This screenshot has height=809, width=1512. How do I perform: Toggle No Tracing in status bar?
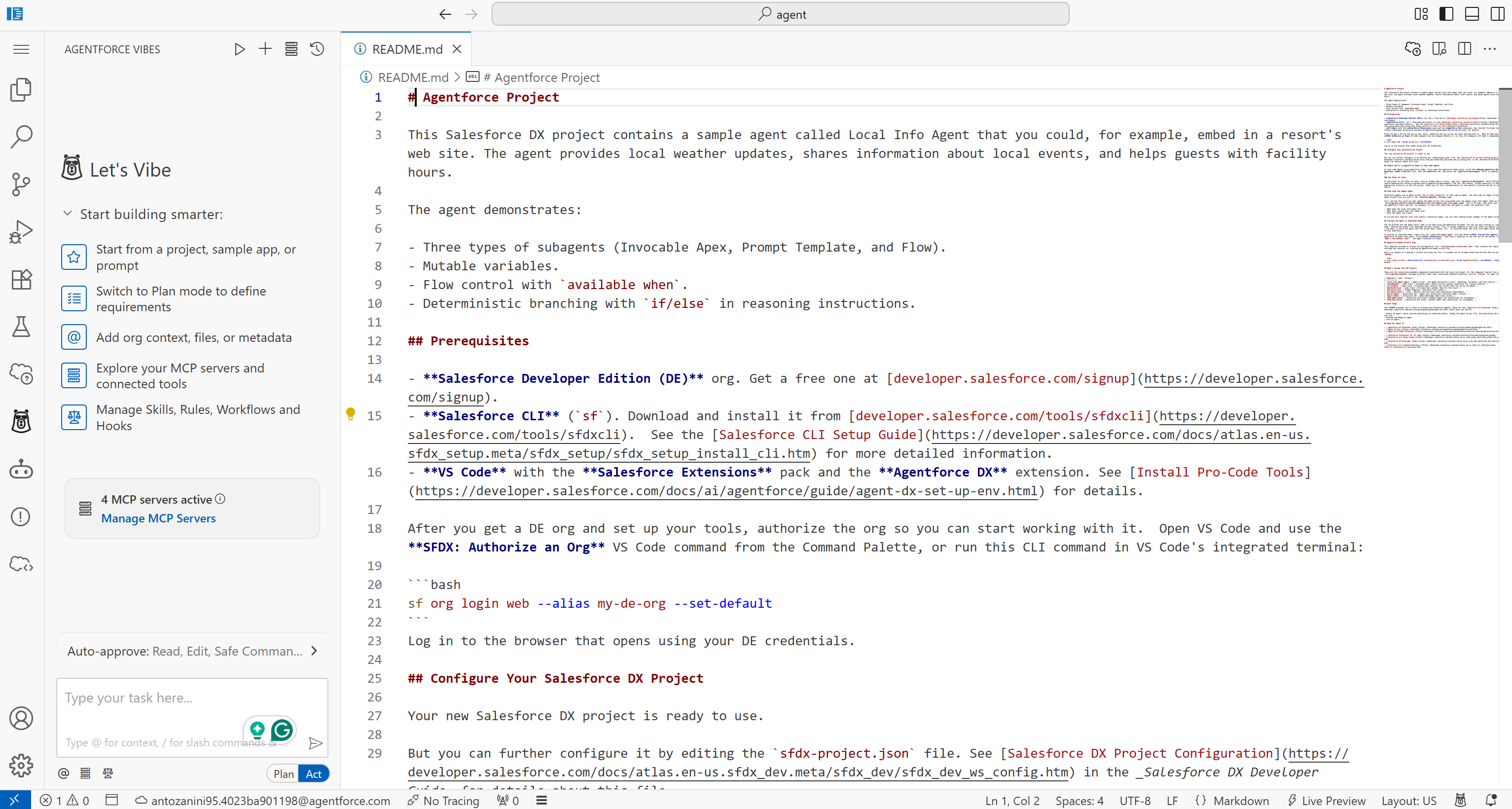pyautogui.click(x=443, y=800)
